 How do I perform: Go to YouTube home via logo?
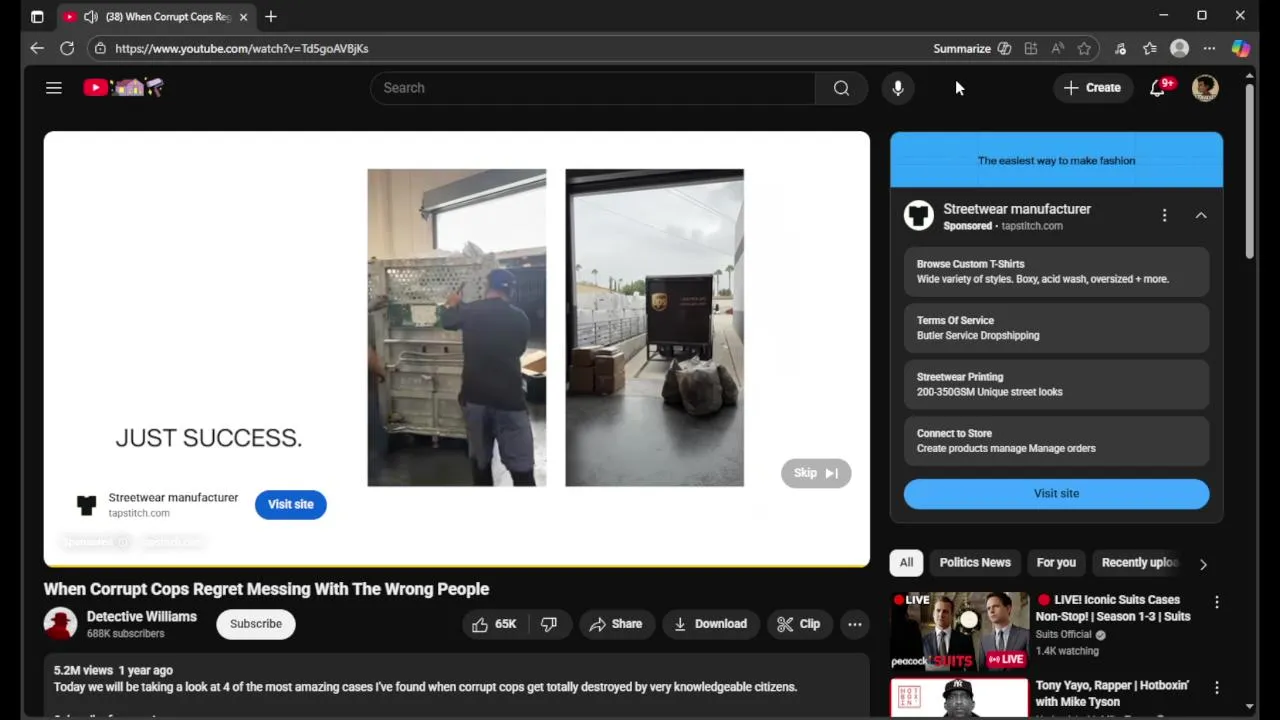[123, 88]
